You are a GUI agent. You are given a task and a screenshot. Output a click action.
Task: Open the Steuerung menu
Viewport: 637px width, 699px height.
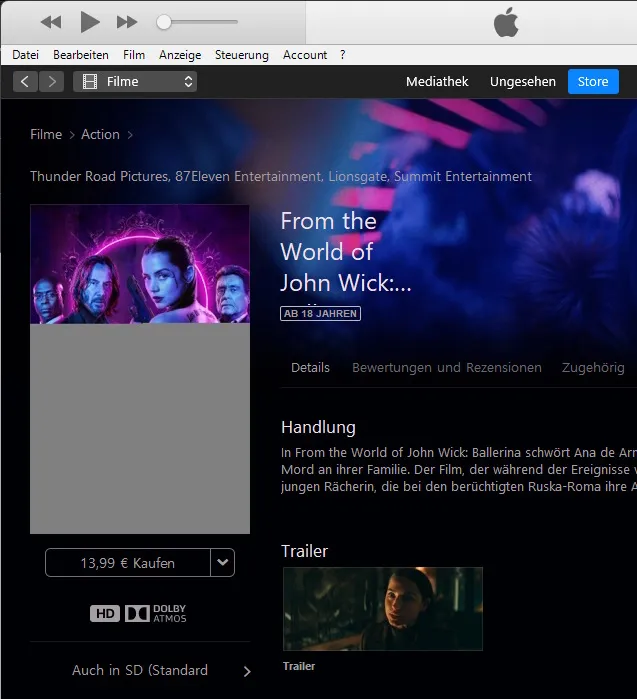tap(242, 55)
